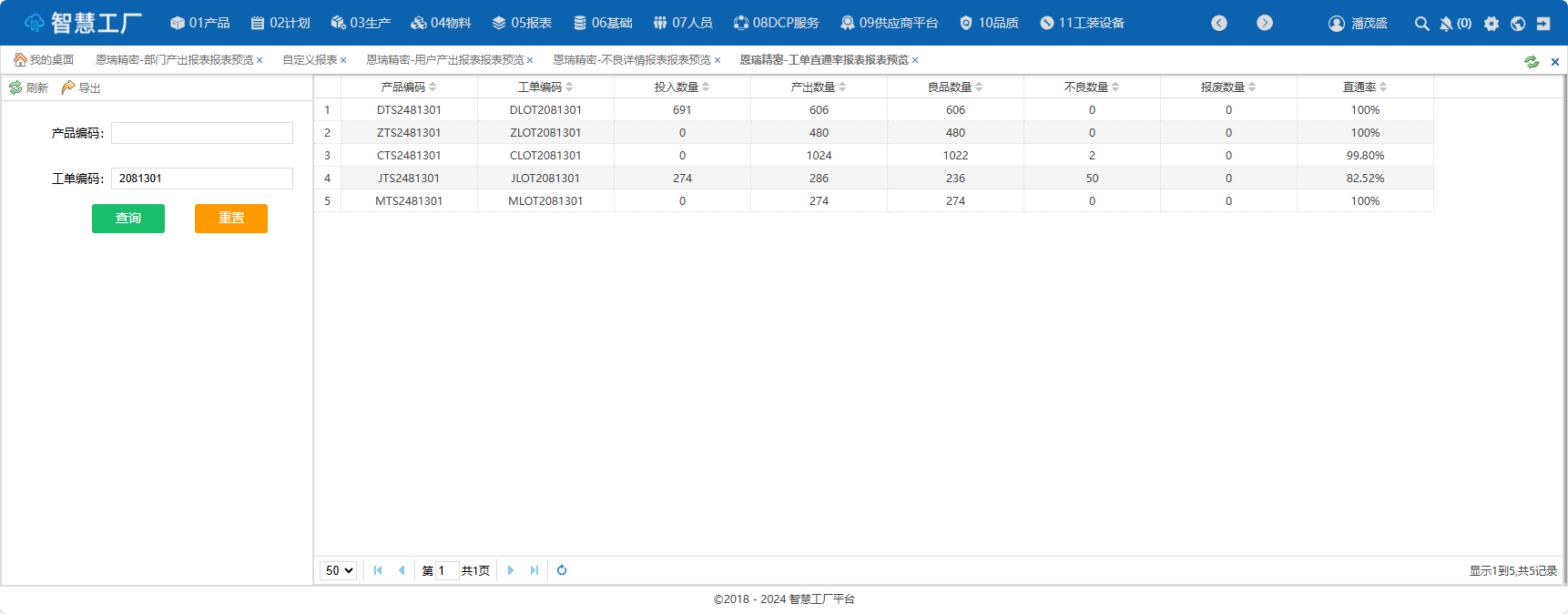This screenshot has width=1568, height=614.
Task: Open the 05报表 menu
Action: click(522, 23)
